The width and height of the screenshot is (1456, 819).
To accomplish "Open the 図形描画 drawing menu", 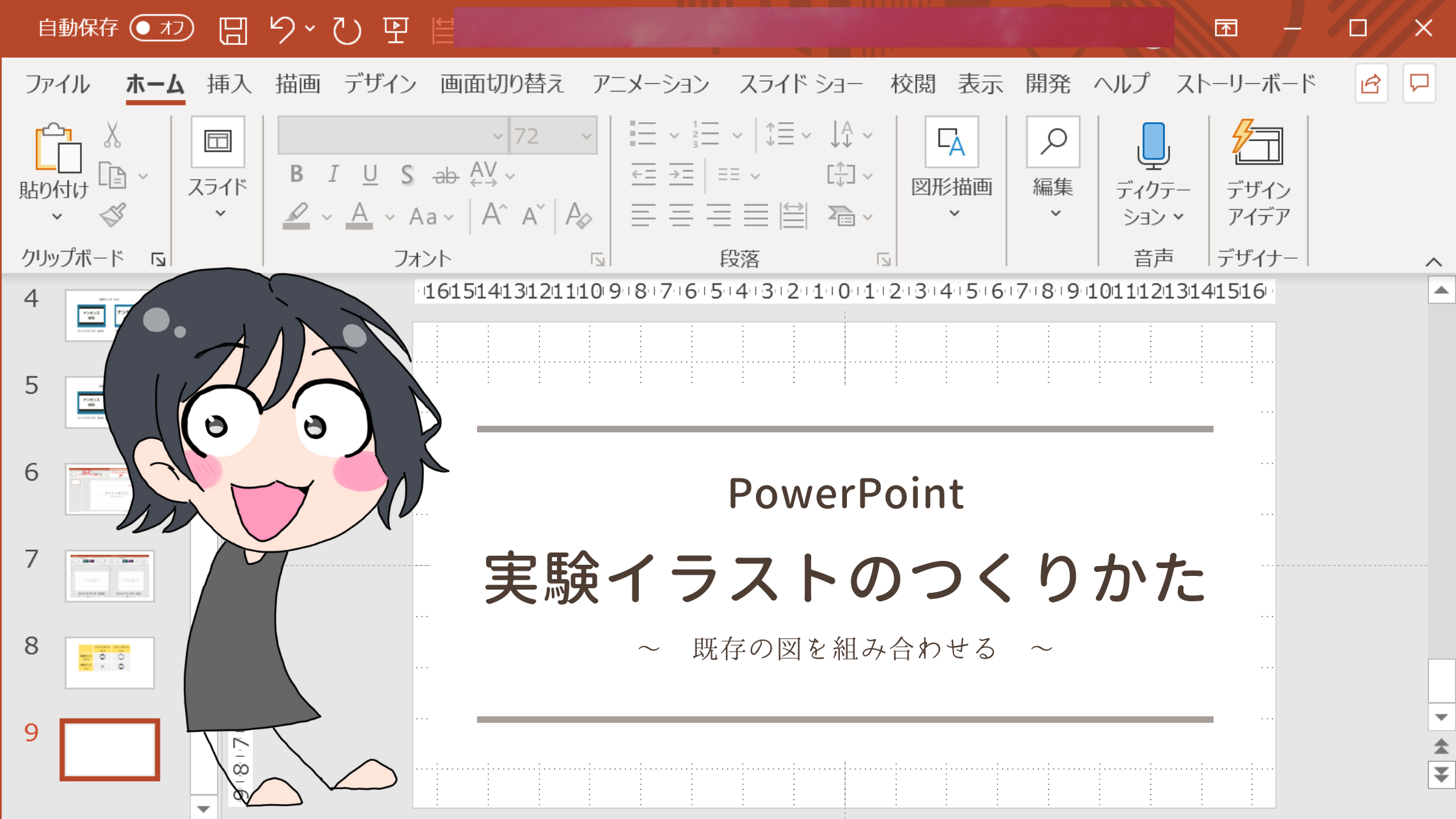I will [x=952, y=169].
